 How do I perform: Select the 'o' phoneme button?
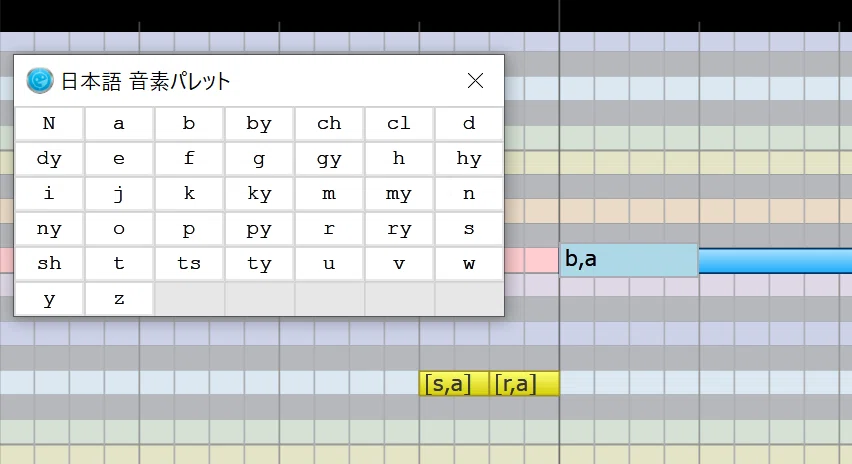coord(119,229)
